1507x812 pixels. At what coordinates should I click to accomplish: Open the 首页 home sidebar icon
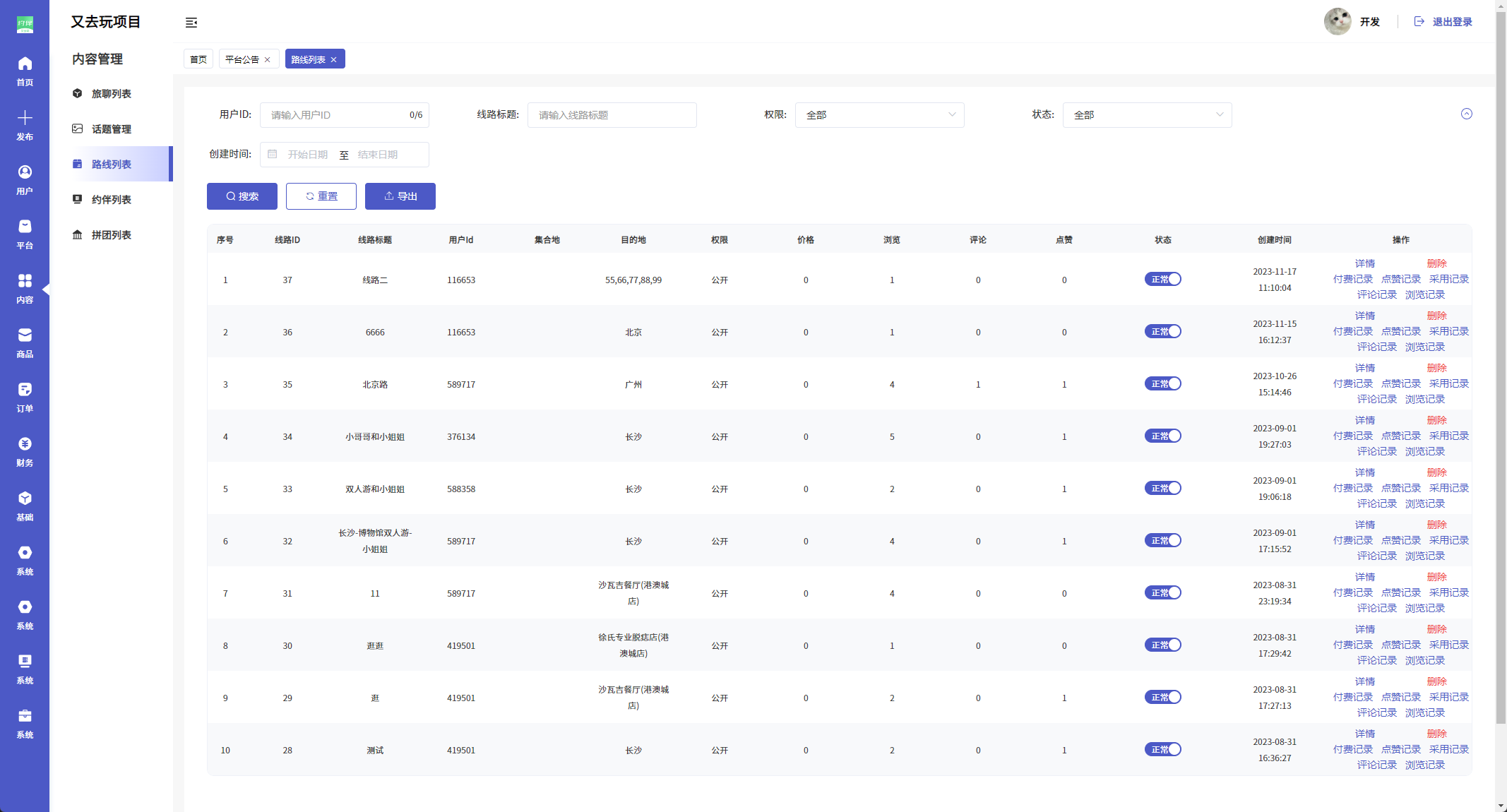(25, 64)
